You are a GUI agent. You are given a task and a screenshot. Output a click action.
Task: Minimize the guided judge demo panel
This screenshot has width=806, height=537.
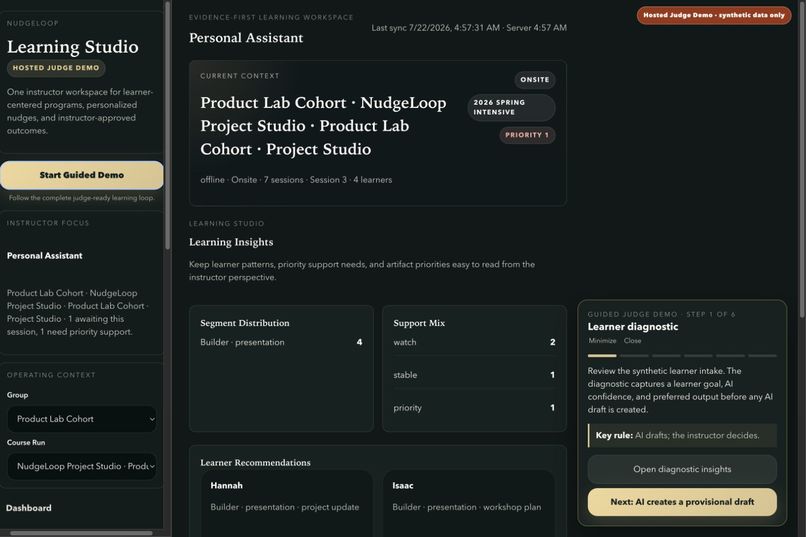(602, 341)
